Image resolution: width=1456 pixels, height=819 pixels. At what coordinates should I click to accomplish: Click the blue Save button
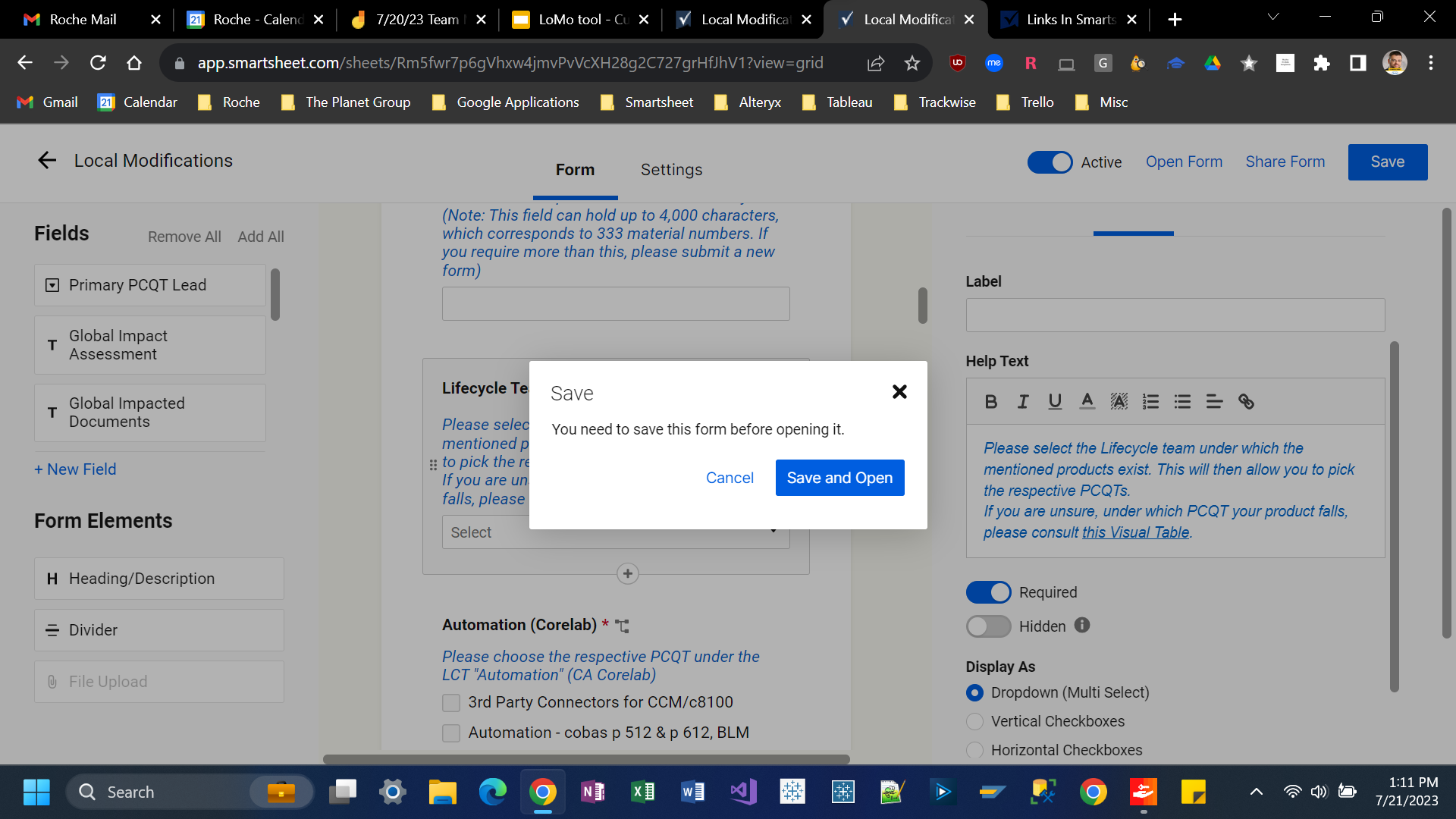pos(1388,162)
